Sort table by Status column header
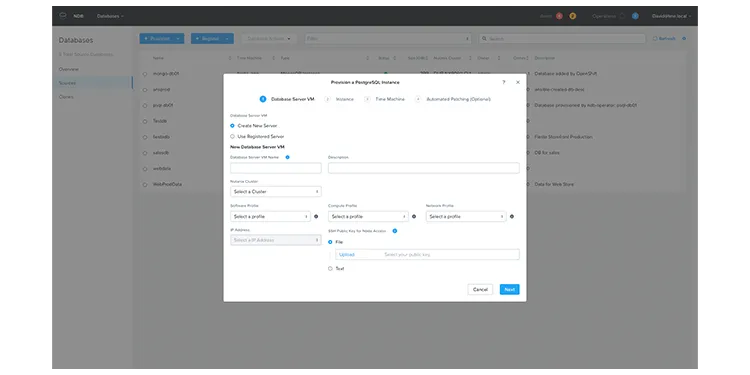 click(x=384, y=58)
